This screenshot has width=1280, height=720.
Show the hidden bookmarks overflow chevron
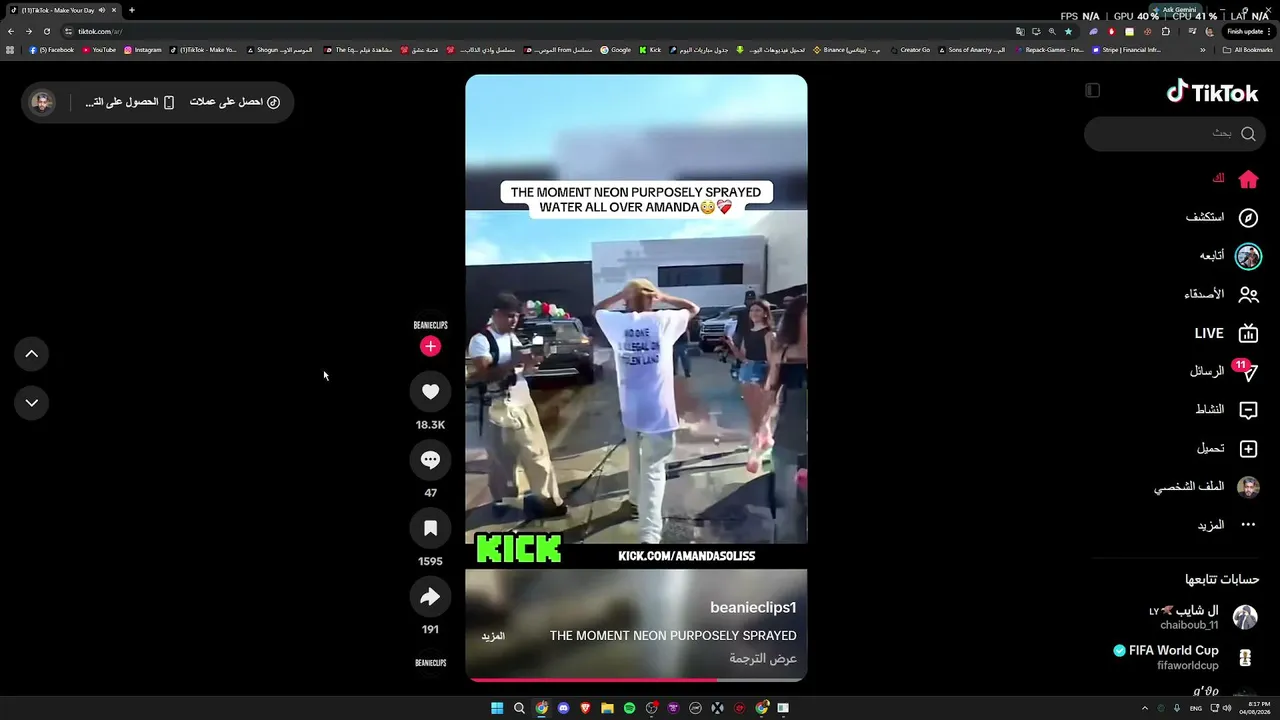(x=1203, y=49)
